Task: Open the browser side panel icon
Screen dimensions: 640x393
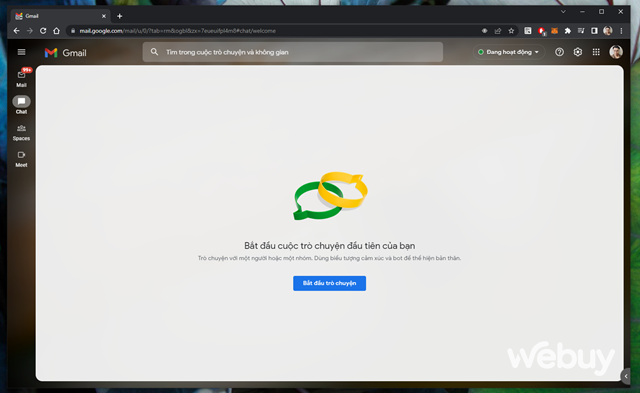Action: (x=594, y=31)
